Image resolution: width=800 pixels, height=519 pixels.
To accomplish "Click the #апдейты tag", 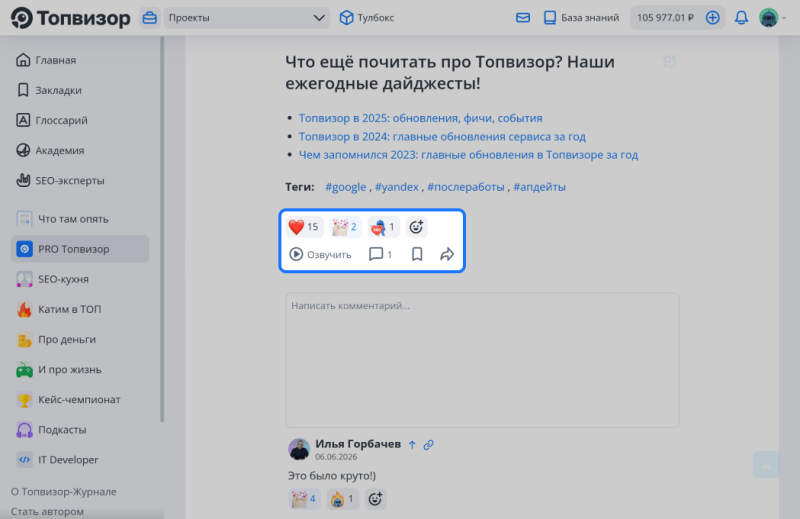I will pyautogui.click(x=539, y=187).
